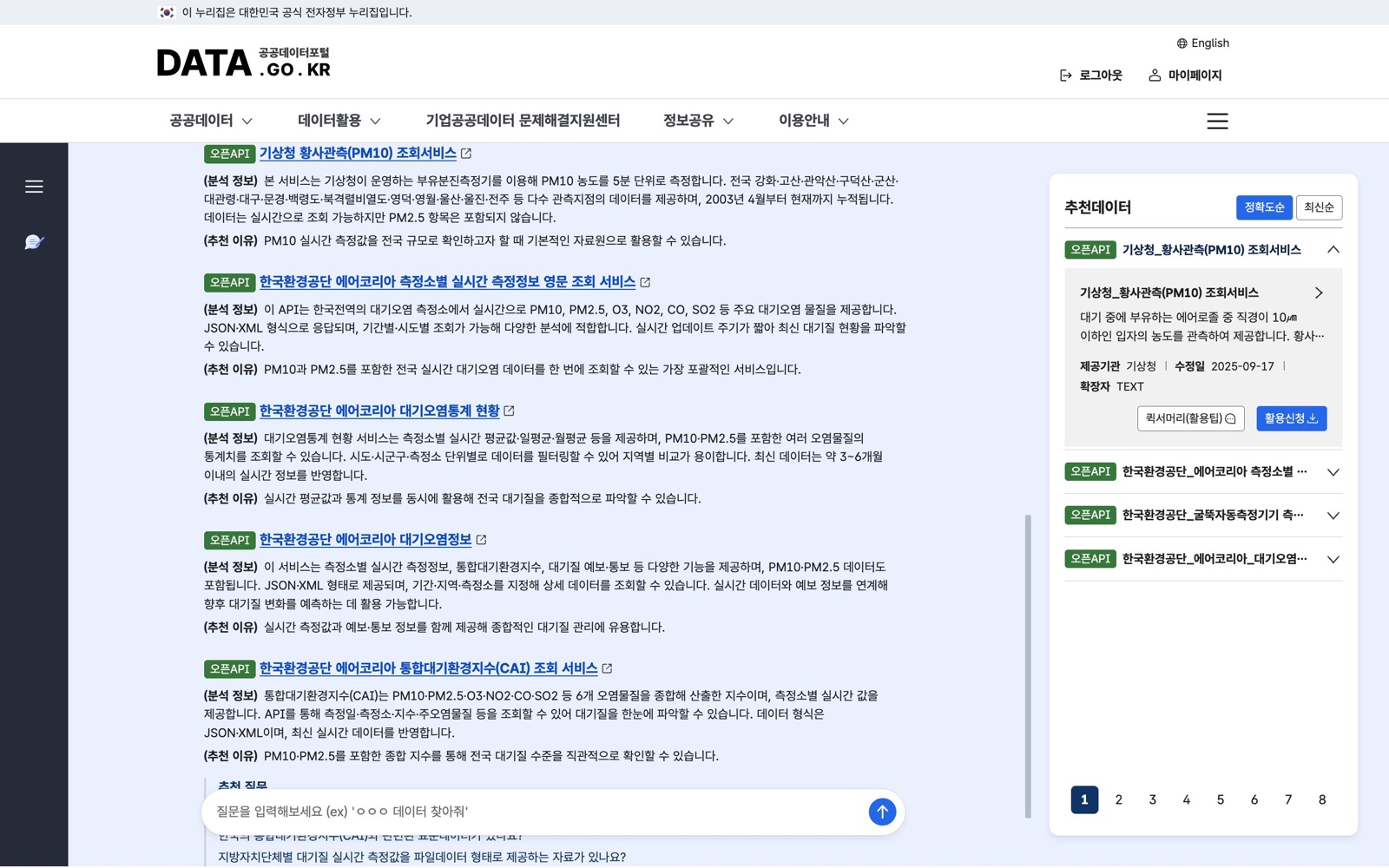The height and width of the screenshot is (868, 1389).
Task: Go to page 4 of recommendations
Action: click(1186, 800)
